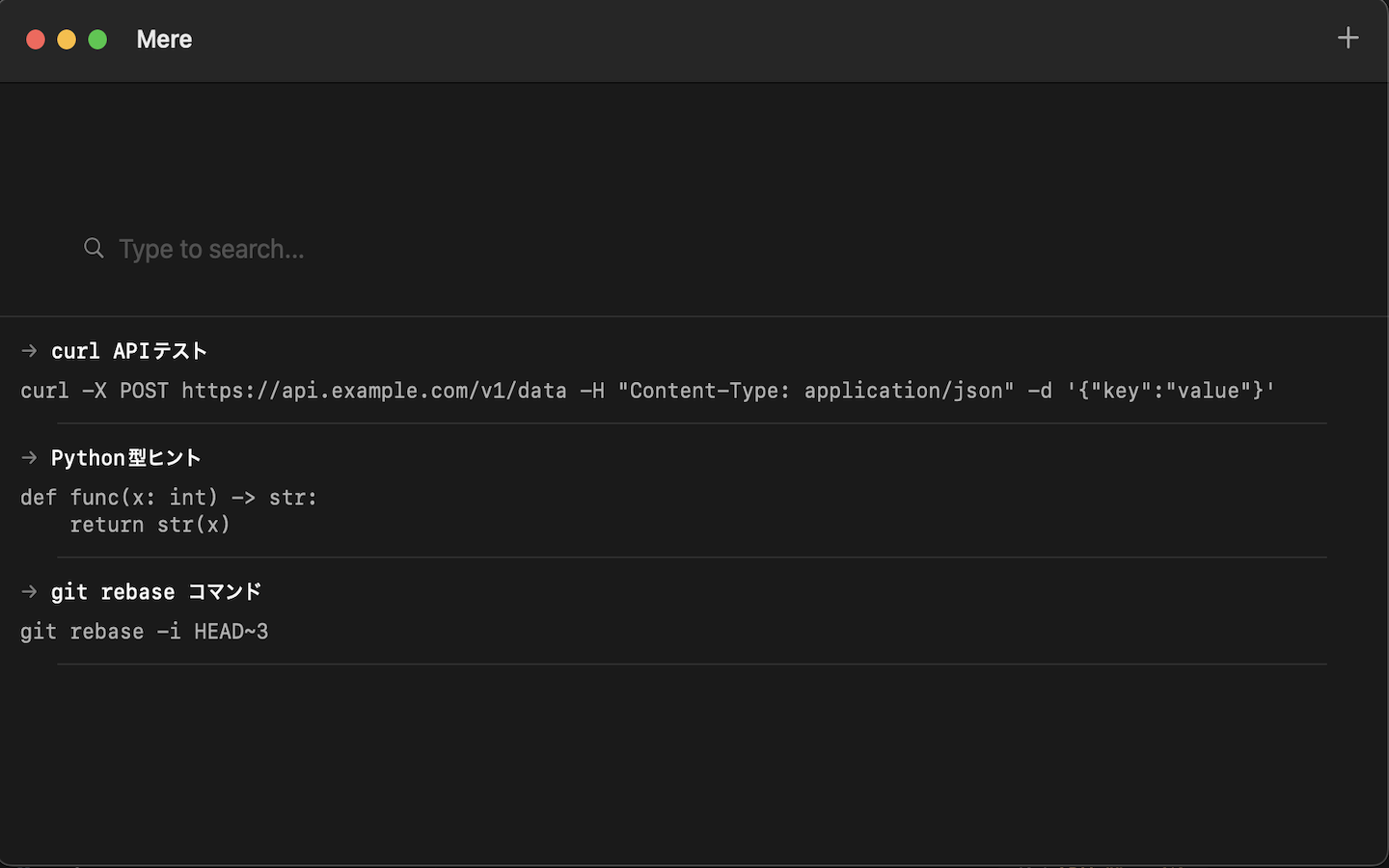Click the arrow icon beside Python型ヒント
This screenshot has height=868, width=1389.
(29, 458)
